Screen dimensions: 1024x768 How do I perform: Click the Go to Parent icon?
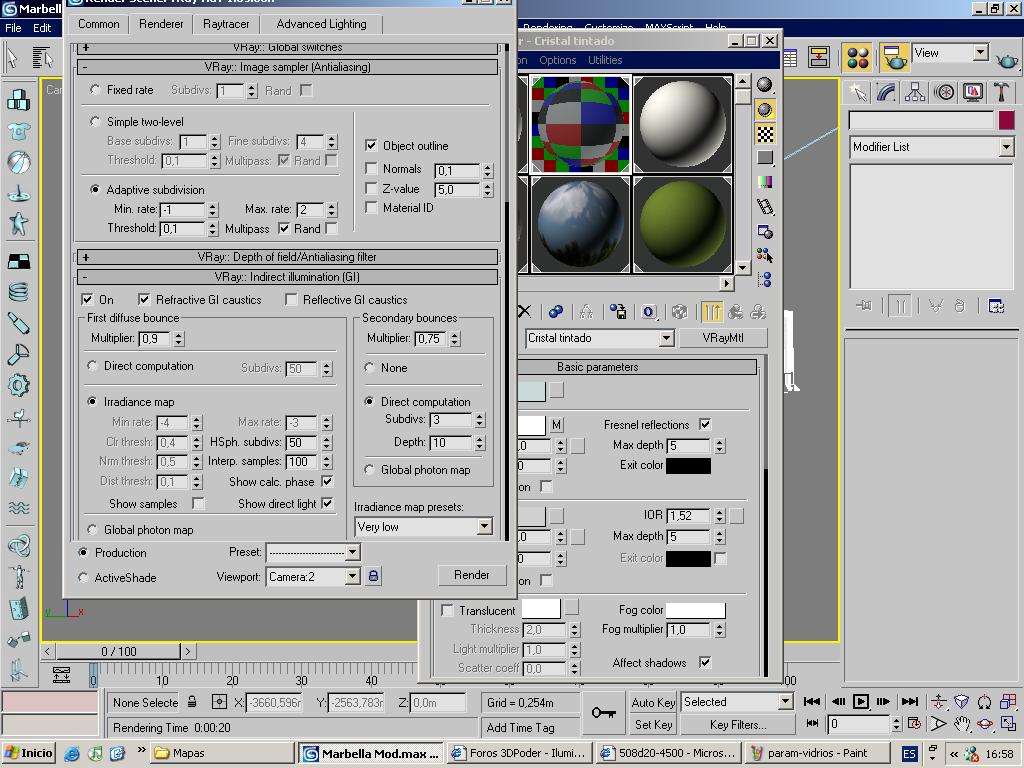tap(735, 312)
